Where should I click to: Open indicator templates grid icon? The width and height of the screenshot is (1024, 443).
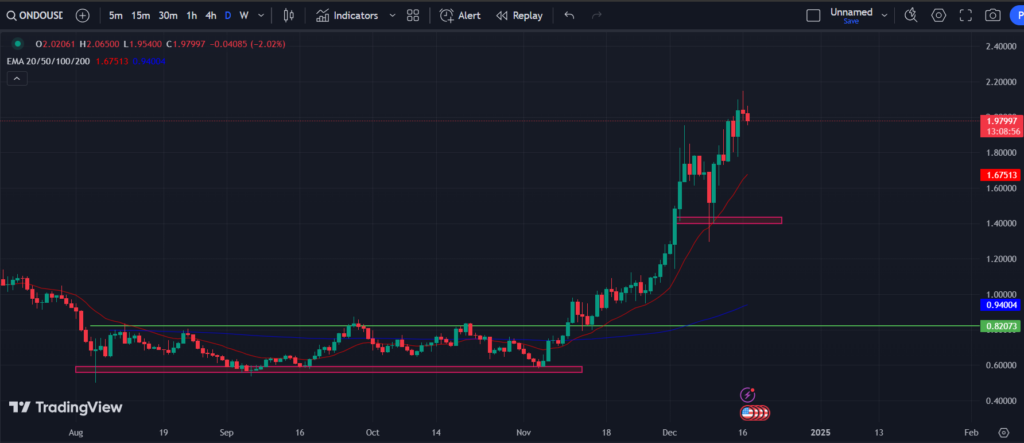[413, 16]
